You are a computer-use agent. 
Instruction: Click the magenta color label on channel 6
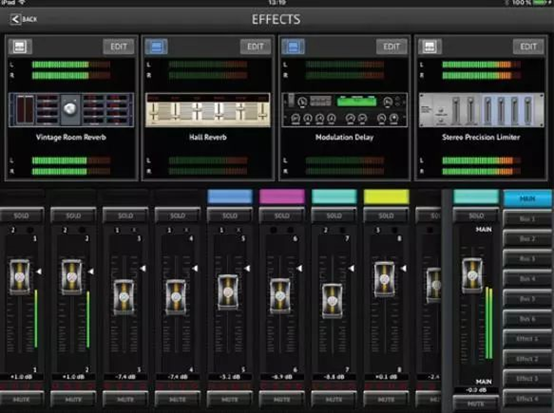[x=282, y=197]
